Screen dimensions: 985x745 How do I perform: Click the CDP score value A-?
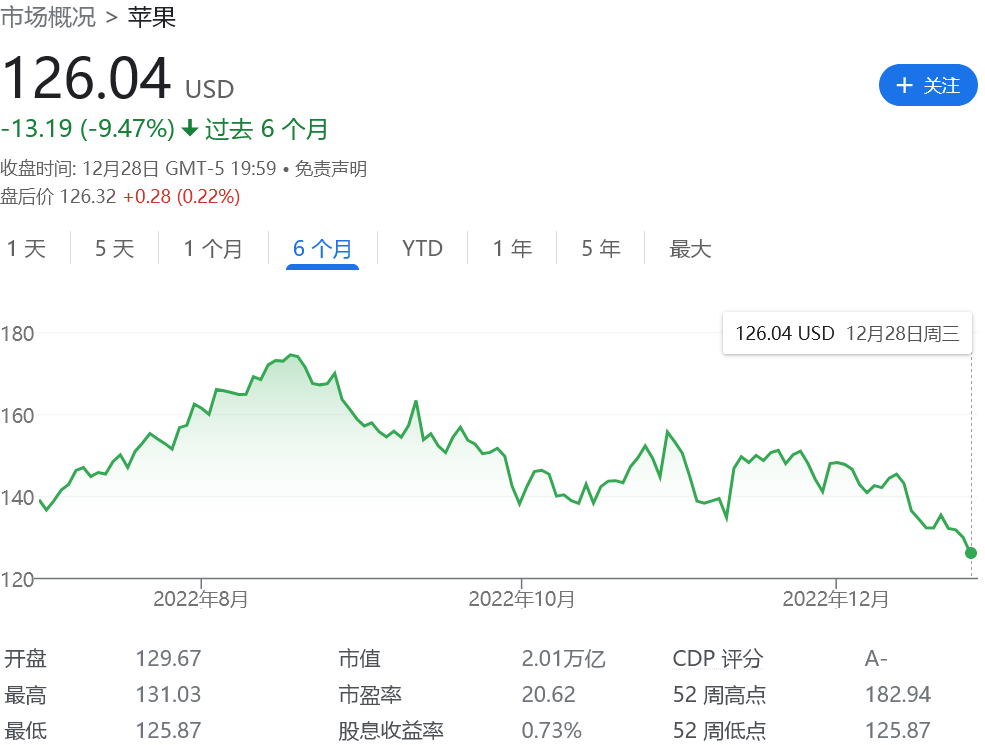(x=876, y=658)
